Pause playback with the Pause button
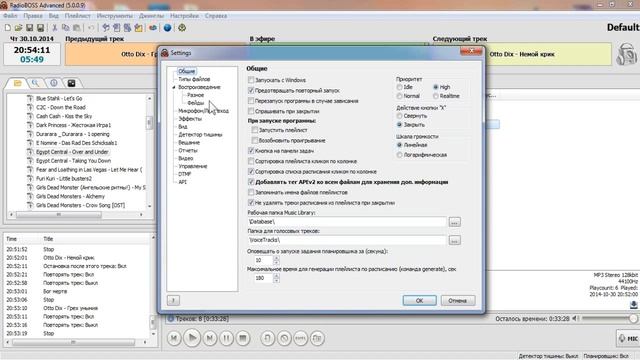 tap(226, 338)
